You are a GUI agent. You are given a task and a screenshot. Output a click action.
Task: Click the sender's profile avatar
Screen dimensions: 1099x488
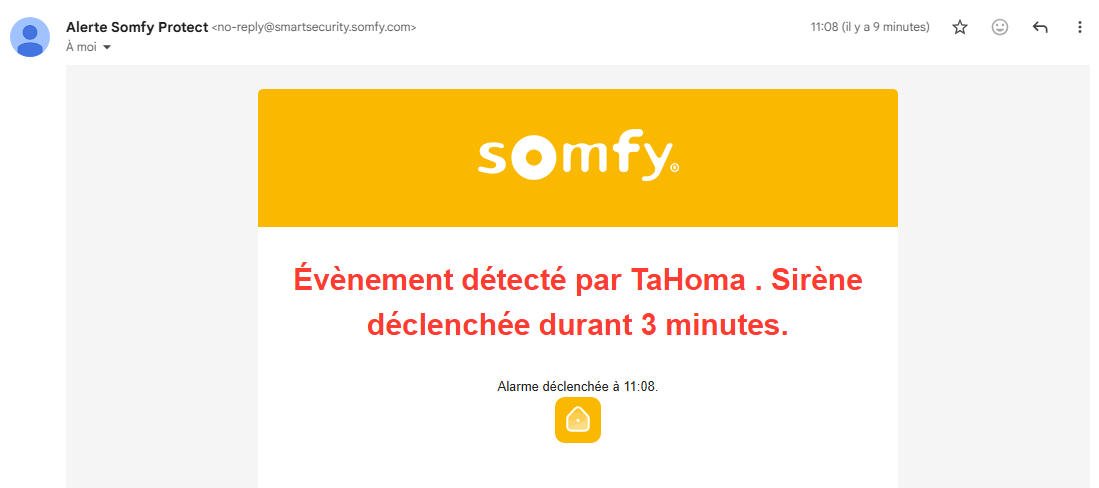(x=31, y=37)
